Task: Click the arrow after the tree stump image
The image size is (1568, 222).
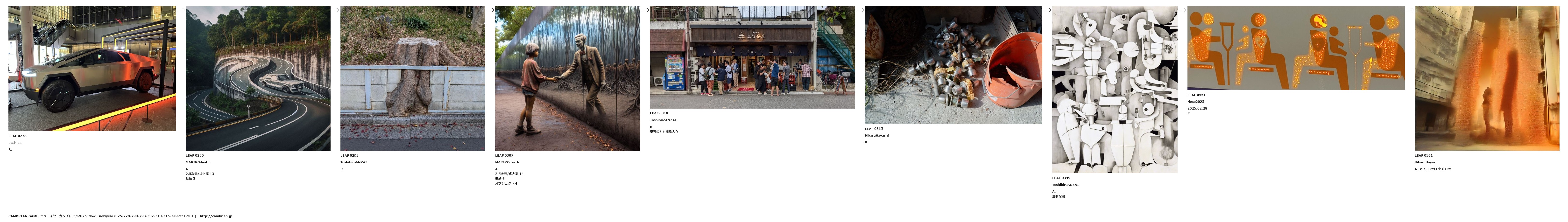Action: pyautogui.click(x=490, y=10)
